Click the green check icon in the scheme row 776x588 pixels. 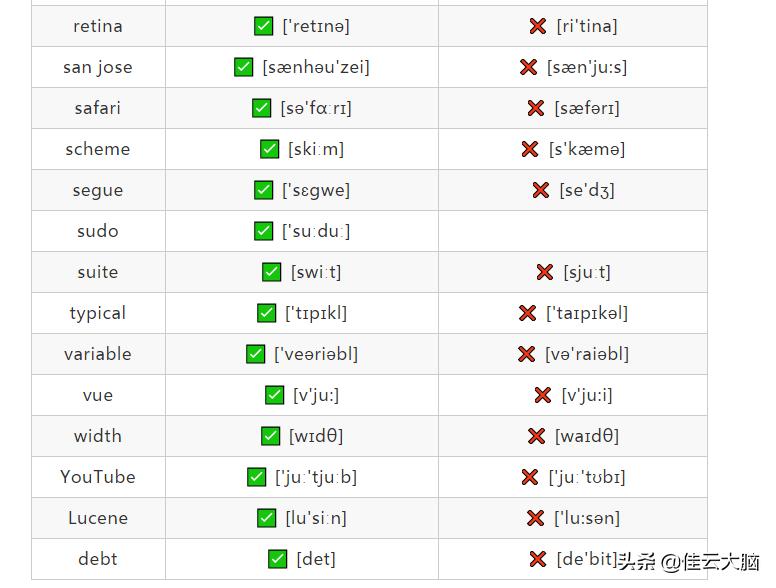[x=269, y=149]
